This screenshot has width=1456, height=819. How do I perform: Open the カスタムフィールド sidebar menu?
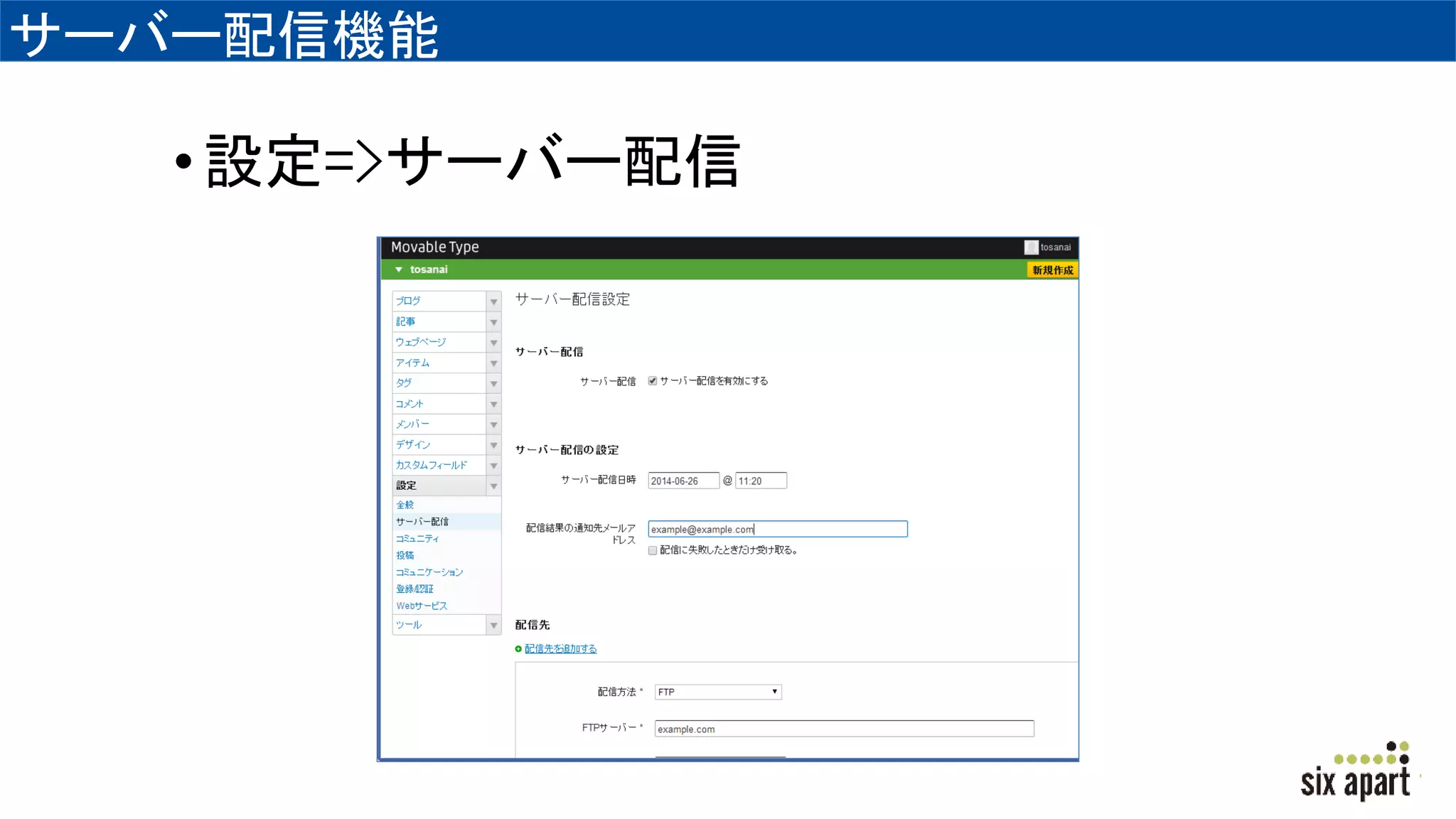pos(439,466)
